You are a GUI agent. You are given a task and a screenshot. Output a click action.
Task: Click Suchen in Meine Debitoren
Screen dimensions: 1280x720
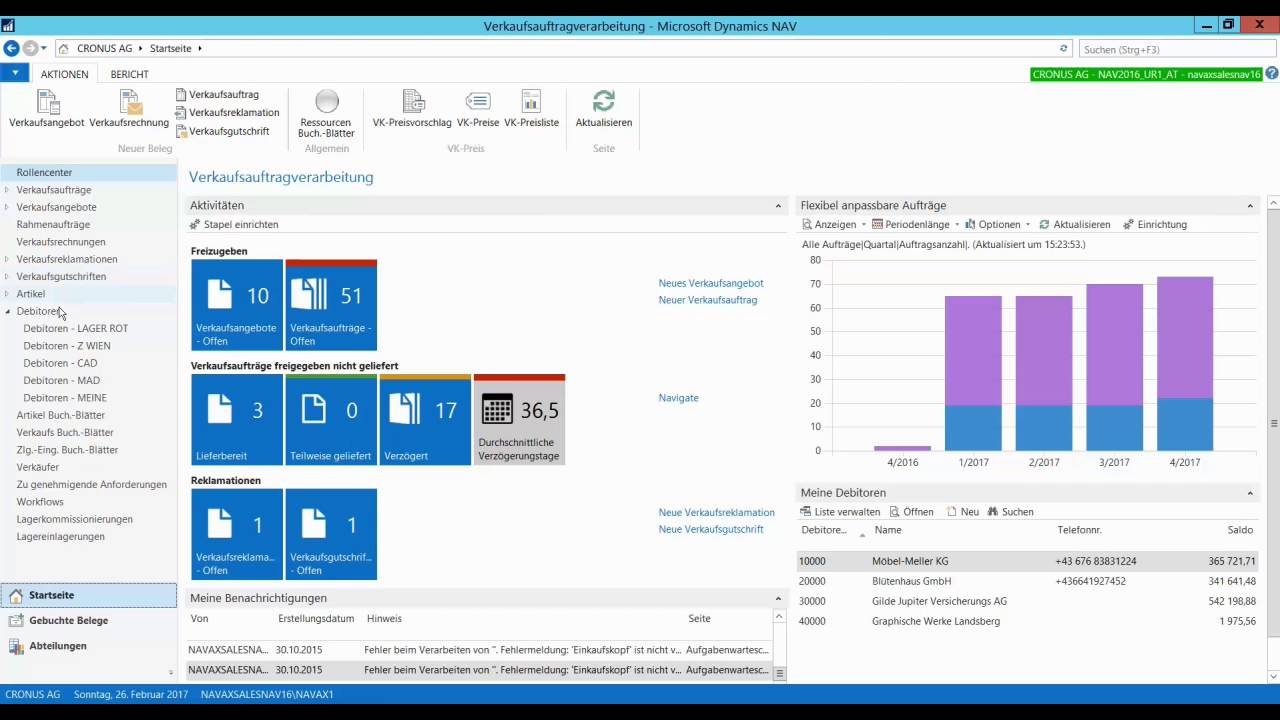(x=1010, y=512)
